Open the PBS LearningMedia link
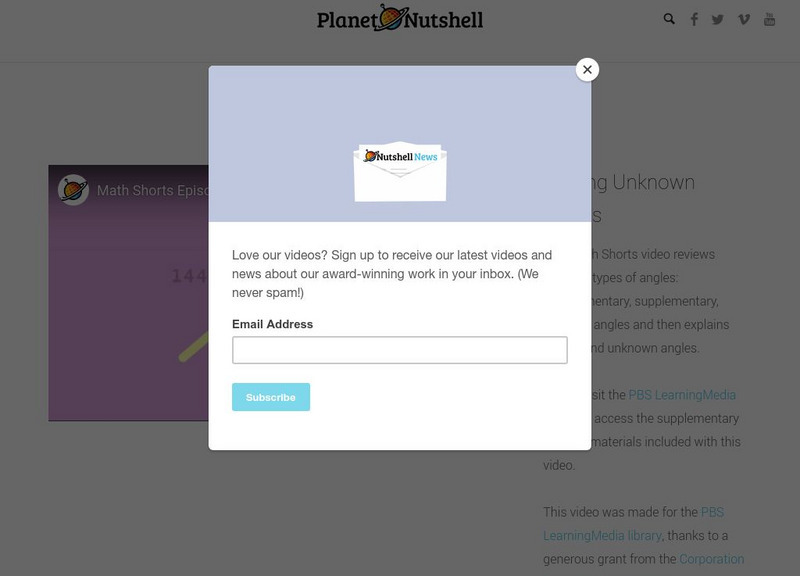800x576 pixels. pyautogui.click(x=682, y=395)
